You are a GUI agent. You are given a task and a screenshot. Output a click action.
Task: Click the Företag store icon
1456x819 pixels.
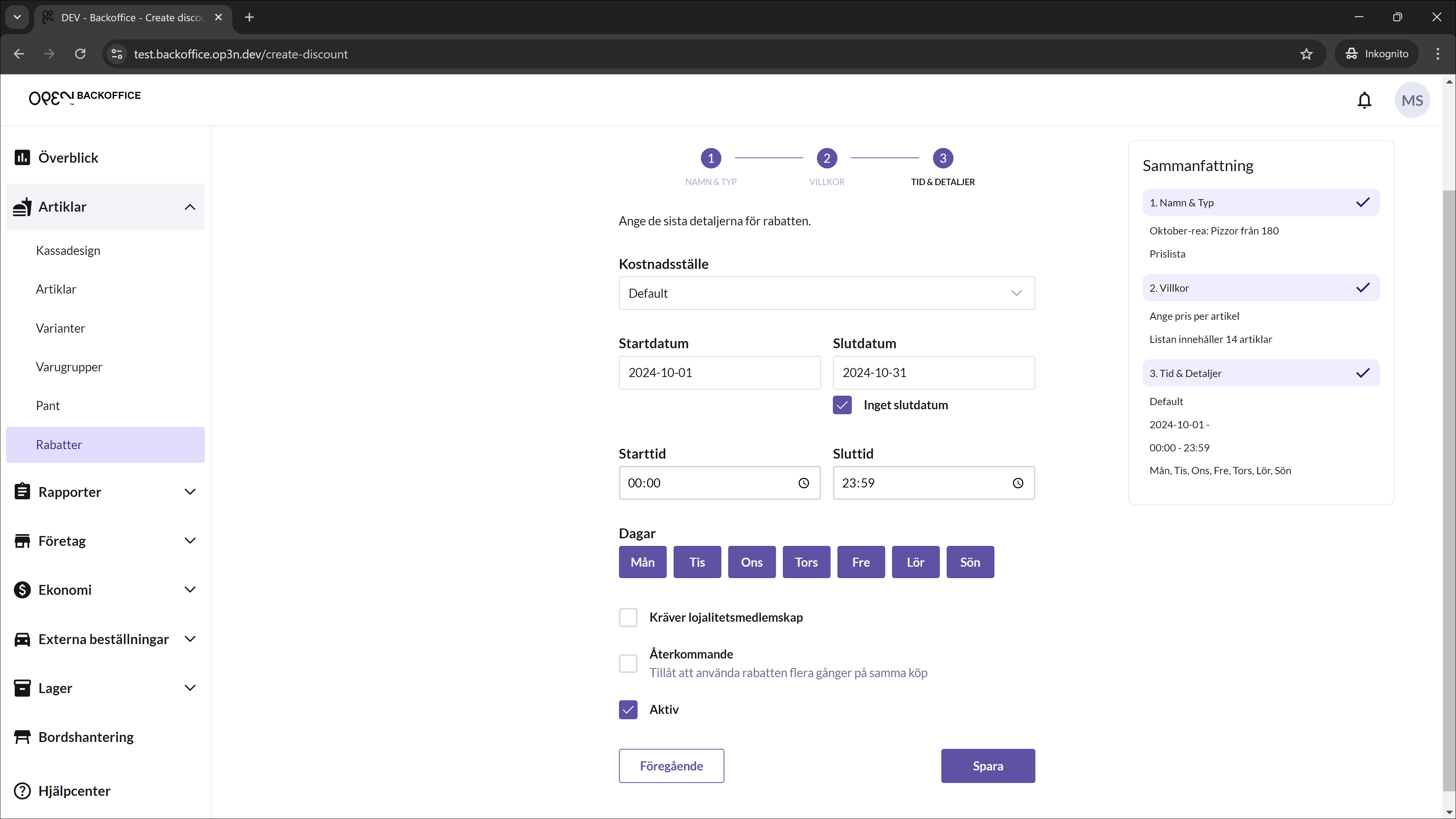(x=22, y=541)
